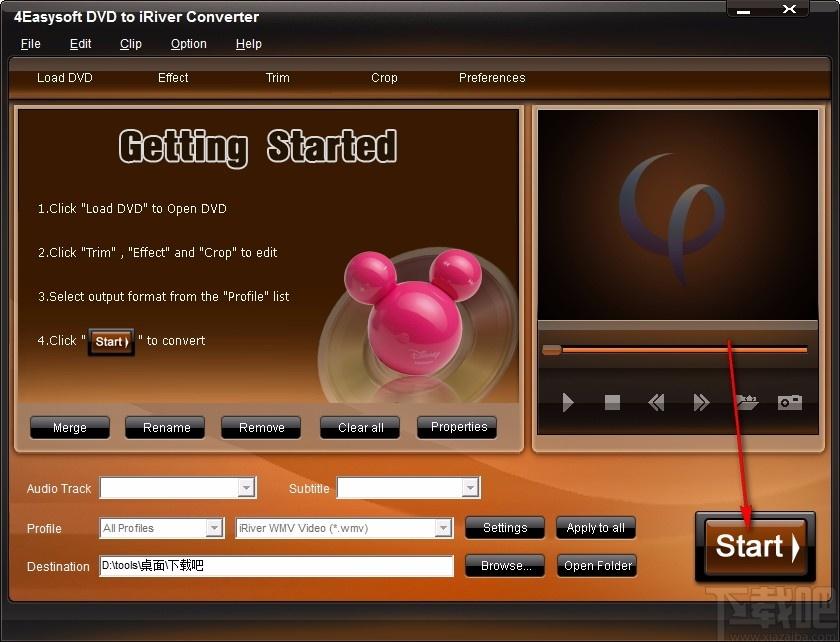Open the Trim tool

[x=278, y=78]
